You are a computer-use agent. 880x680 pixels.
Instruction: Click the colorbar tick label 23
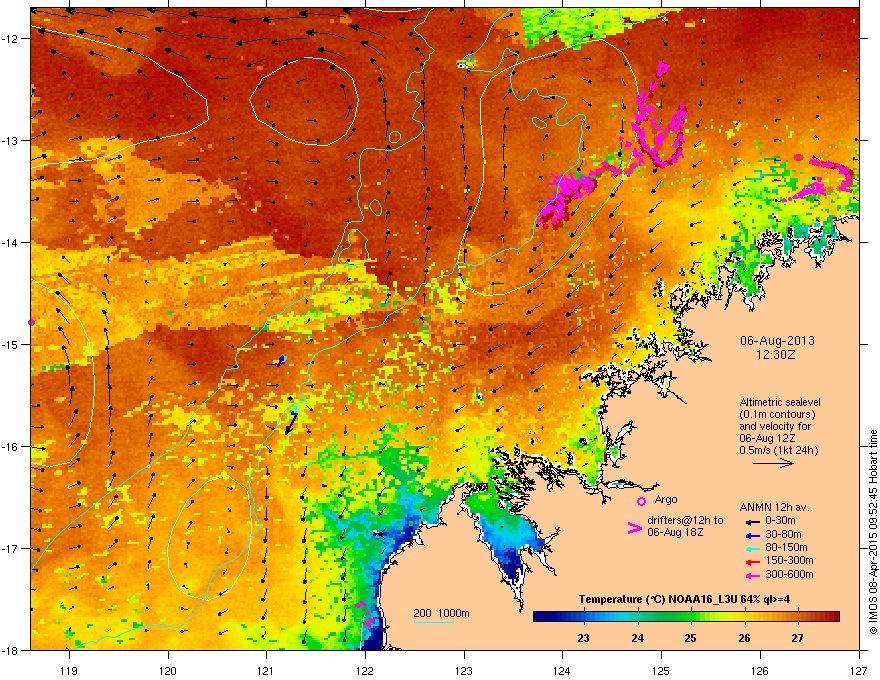[584, 638]
